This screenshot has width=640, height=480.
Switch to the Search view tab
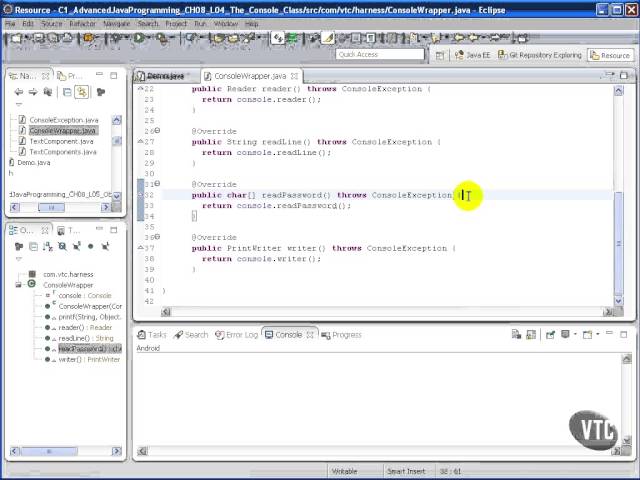pyautogui.click(x=191, y=335)
